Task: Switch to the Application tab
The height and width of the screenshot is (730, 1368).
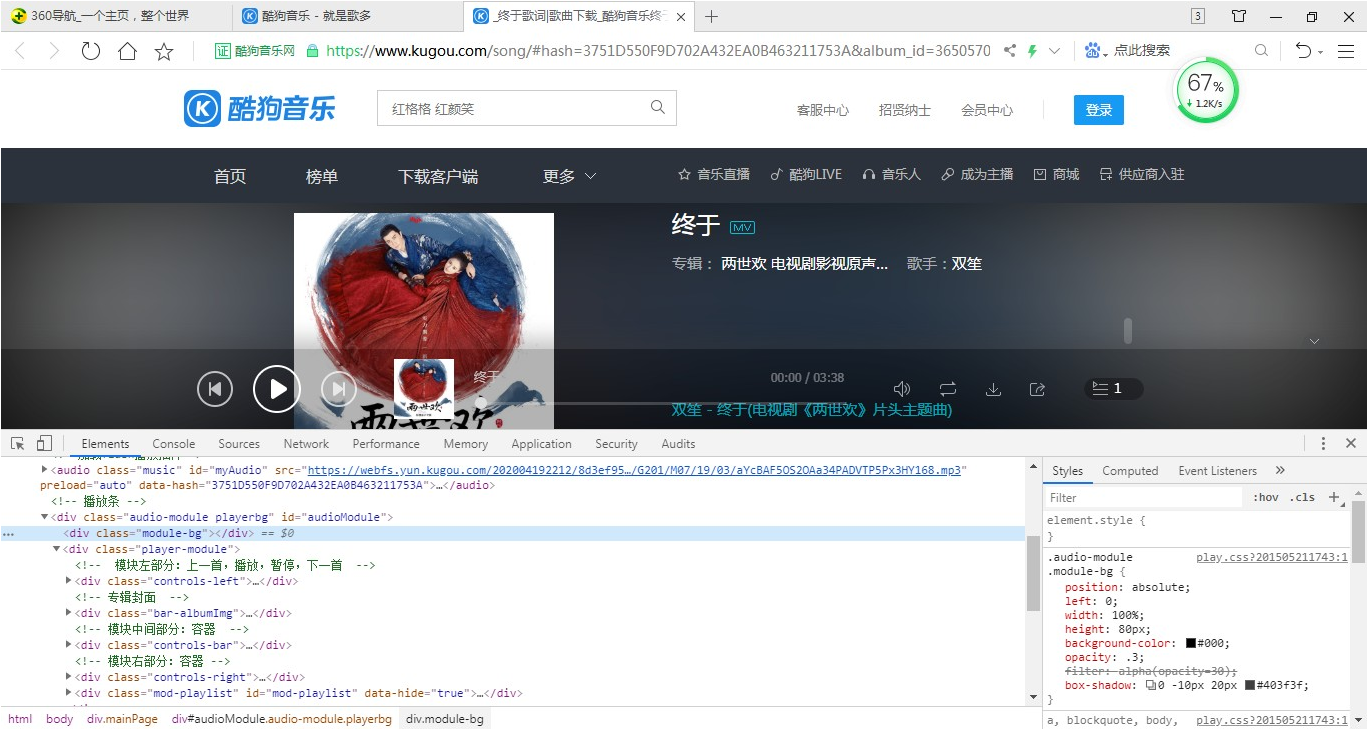Action: 542,444
